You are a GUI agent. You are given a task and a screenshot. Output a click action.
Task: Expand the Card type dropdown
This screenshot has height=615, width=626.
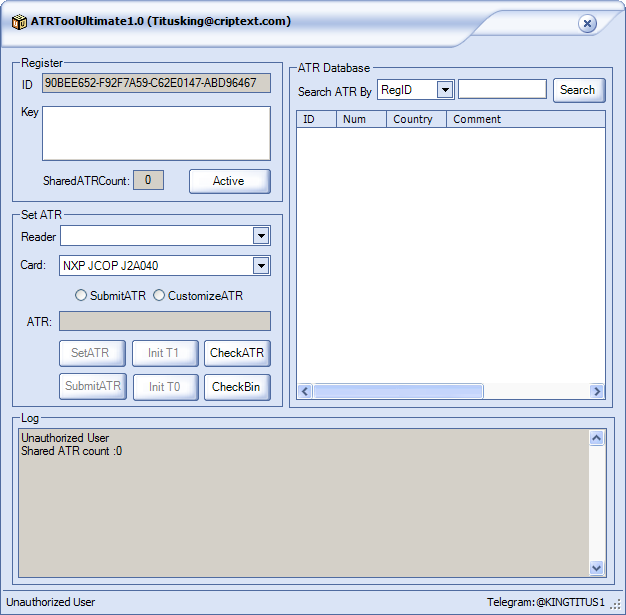261,266
